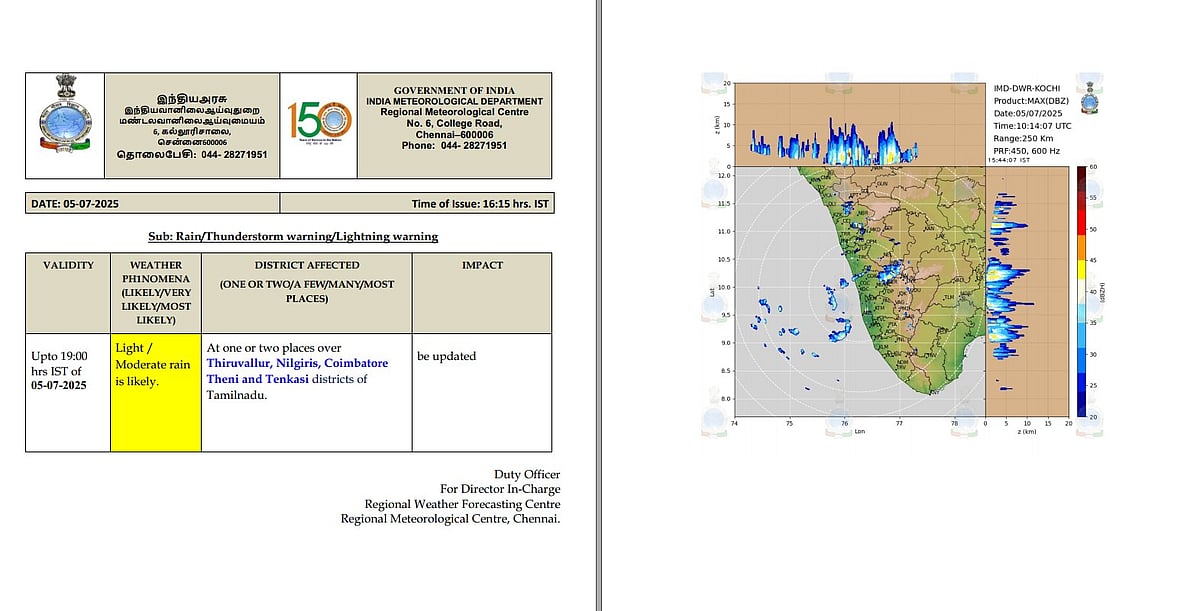The height and width of the screenshot is (611, 1200).
Task: Select the "GOVERNMENT OF INDIA" heading
Action: point(454,89)
